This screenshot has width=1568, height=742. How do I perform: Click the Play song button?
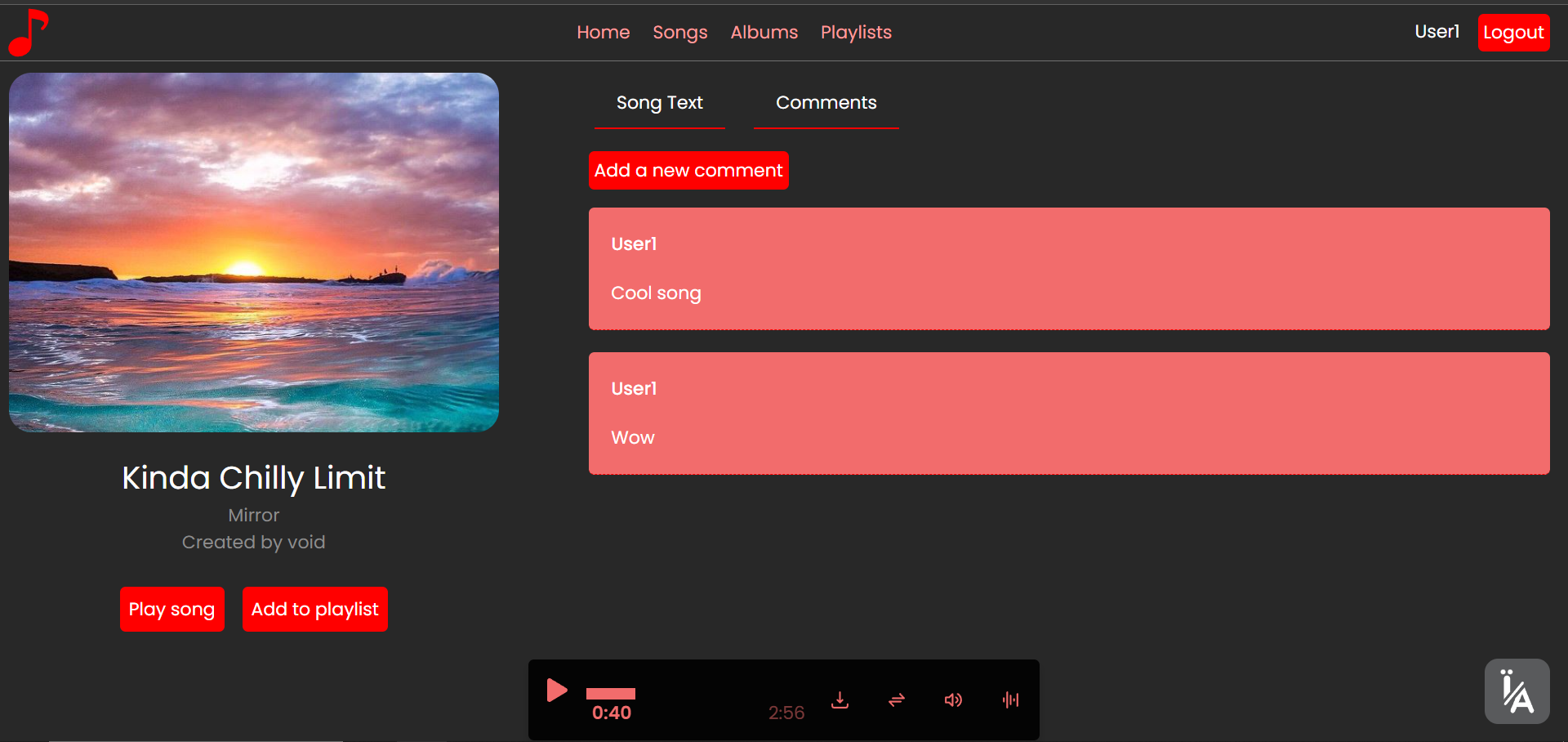pos(171,609)
